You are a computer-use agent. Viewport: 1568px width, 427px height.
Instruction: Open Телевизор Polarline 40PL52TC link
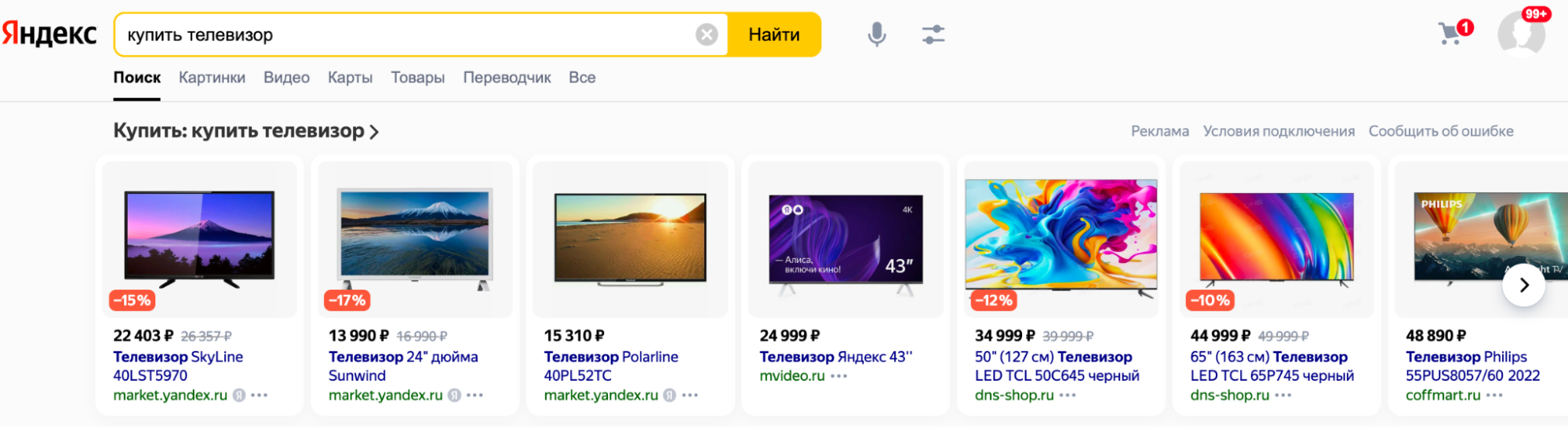pos(610,366)
